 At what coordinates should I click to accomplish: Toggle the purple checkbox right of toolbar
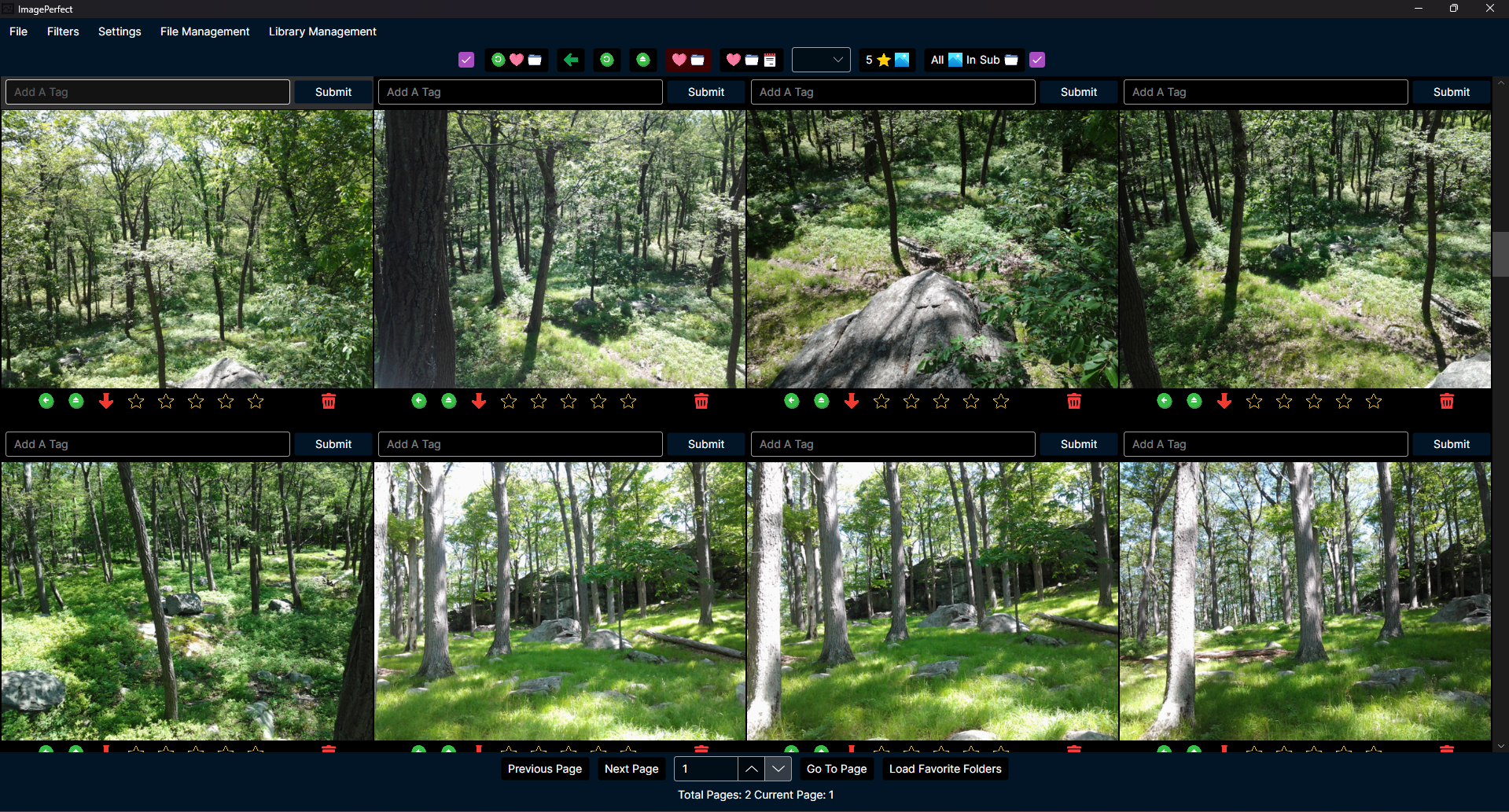pyautogui.click(x=1037, y=60)
